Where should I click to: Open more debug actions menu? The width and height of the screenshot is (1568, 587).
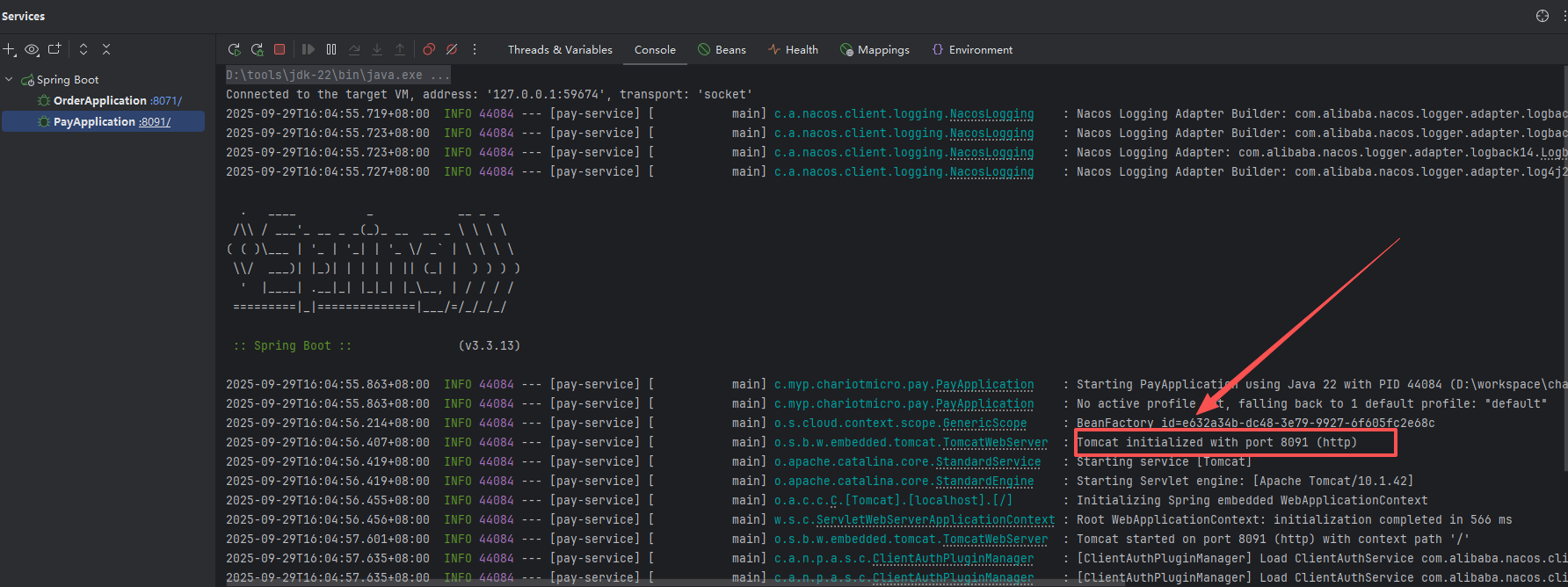tap(475, 49)
